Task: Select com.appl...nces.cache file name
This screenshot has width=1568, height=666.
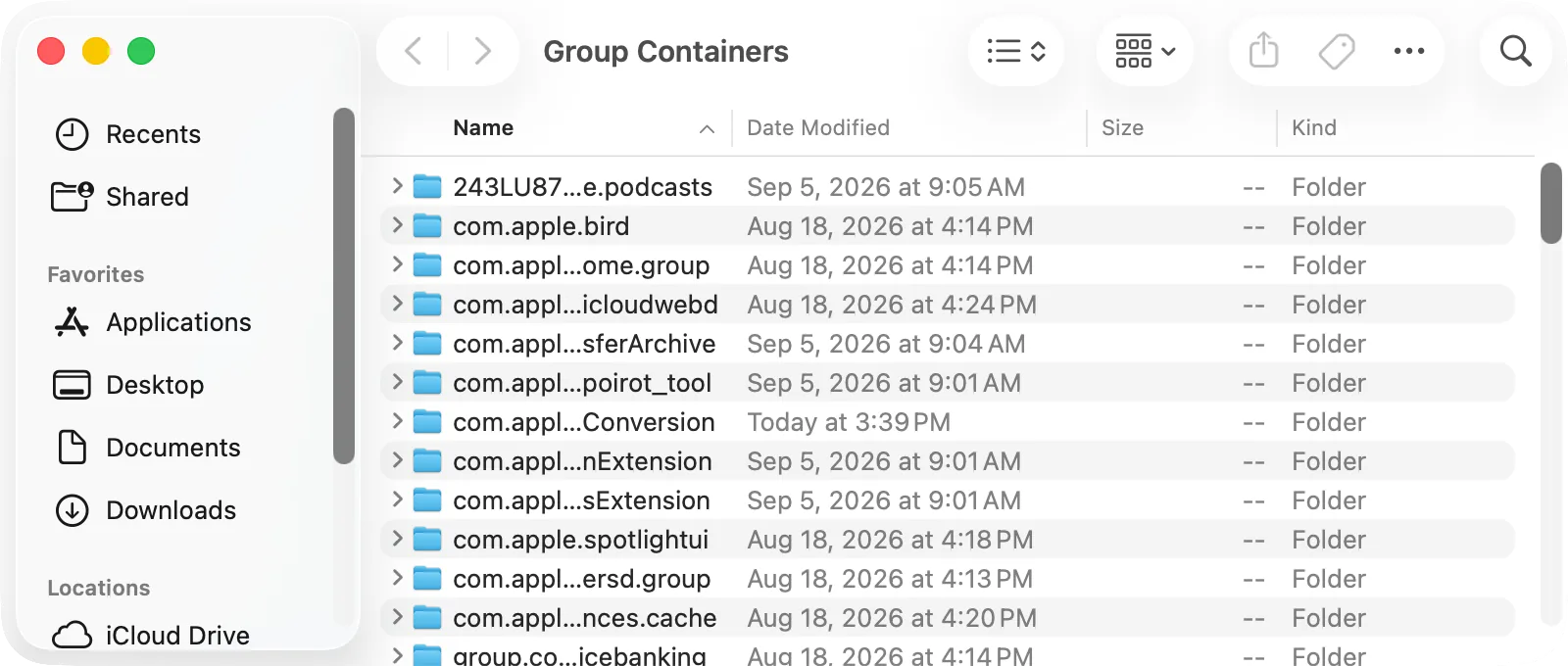Action: click(x=585, y=618)
